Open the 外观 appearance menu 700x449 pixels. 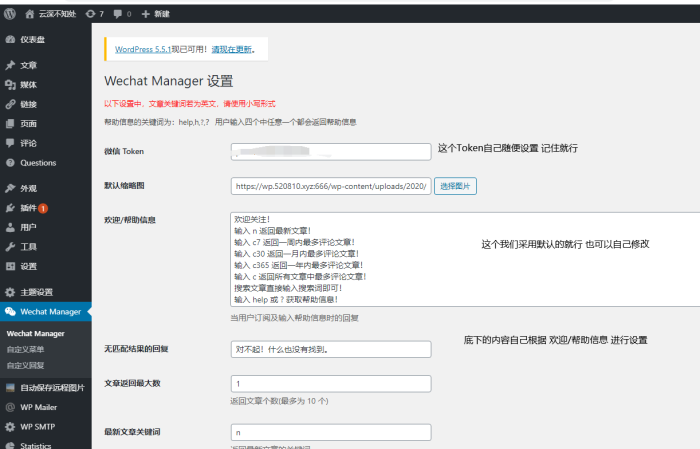tap(29, 188)
